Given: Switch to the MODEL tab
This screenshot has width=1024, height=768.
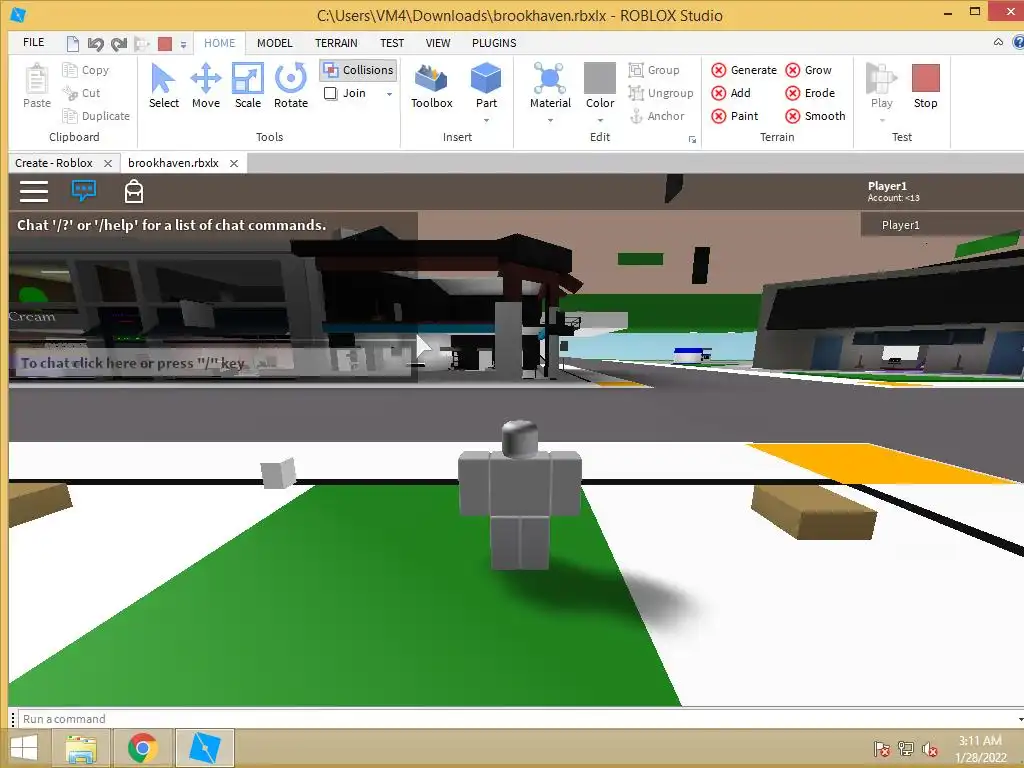Looking at the screenshot, I should click(274, 43).
